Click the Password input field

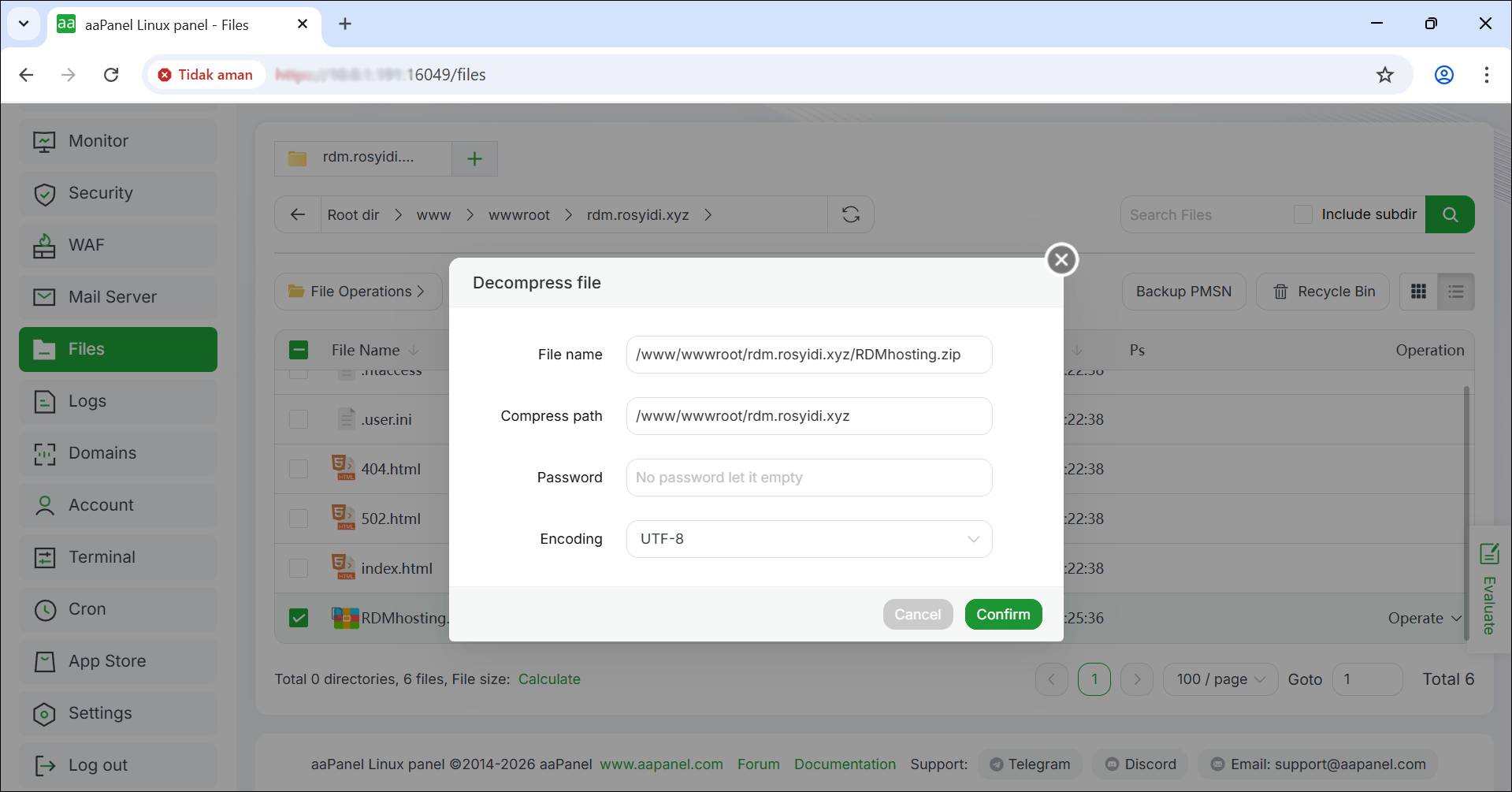[x=808, y=478]
